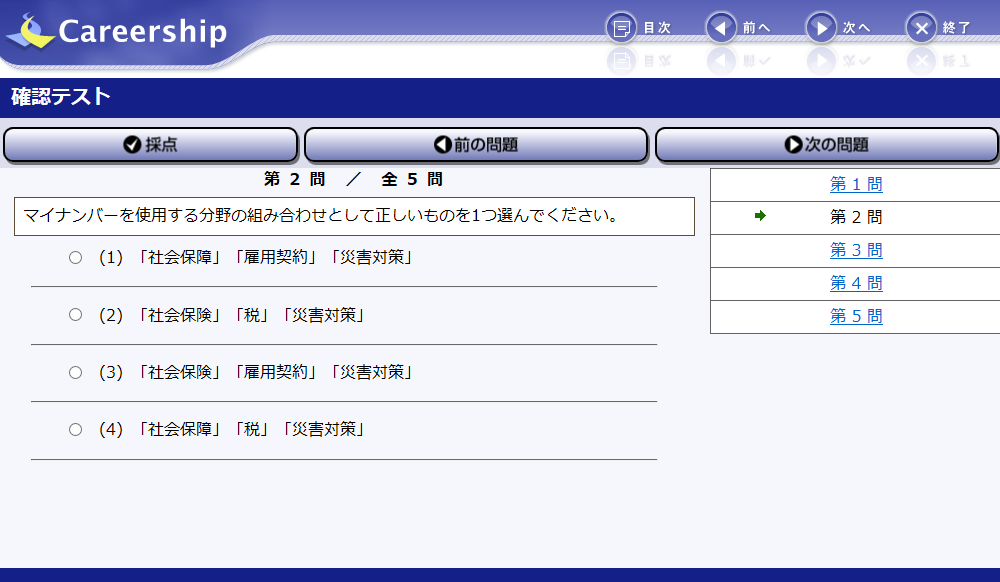Image resolution: width=1000 pixels, height=582 pixels.
Task: Go to 第 5 問 link
Action: (x=856, y=316)
